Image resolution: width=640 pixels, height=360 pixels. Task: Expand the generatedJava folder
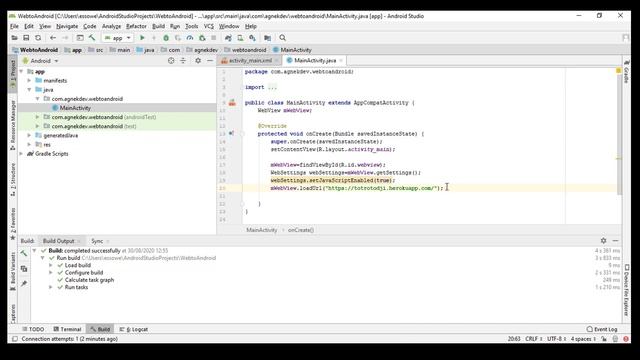(29, 136)
